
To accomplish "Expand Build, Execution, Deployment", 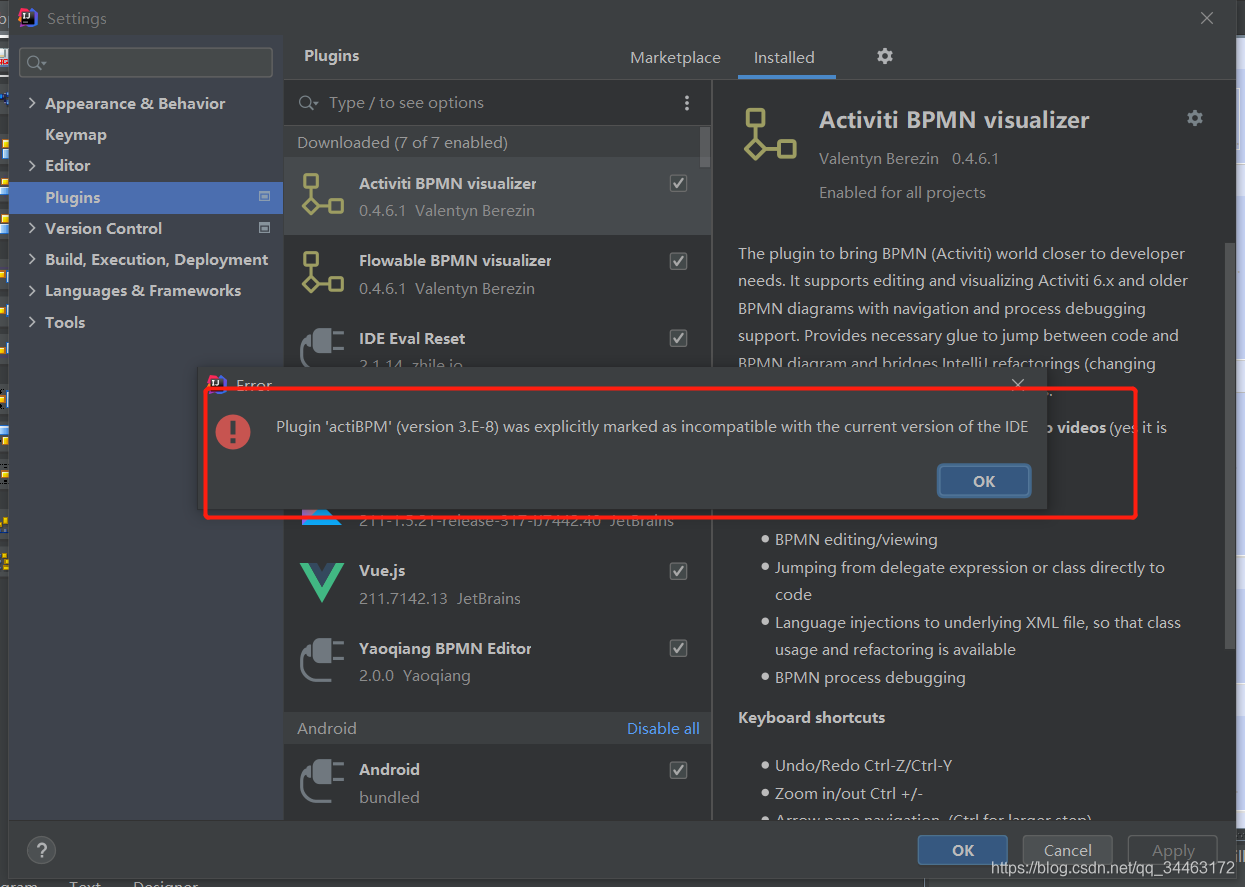I will pos(32,259).
